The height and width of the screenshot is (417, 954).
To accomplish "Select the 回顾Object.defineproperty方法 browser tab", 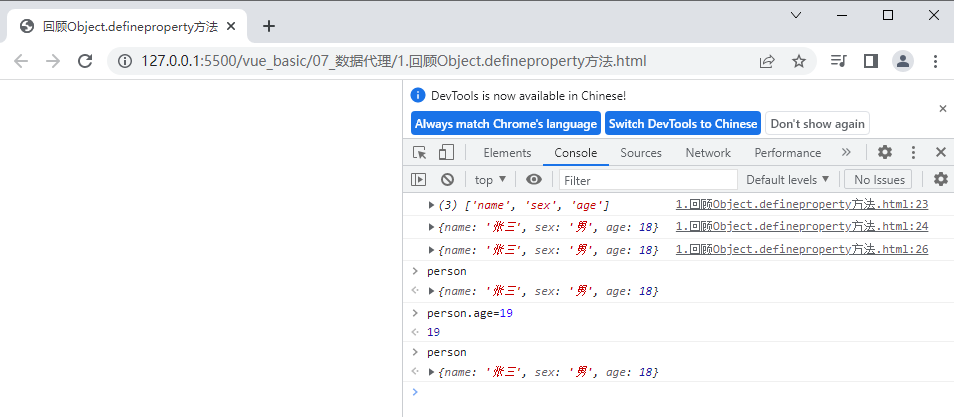I will pos(127,26).
